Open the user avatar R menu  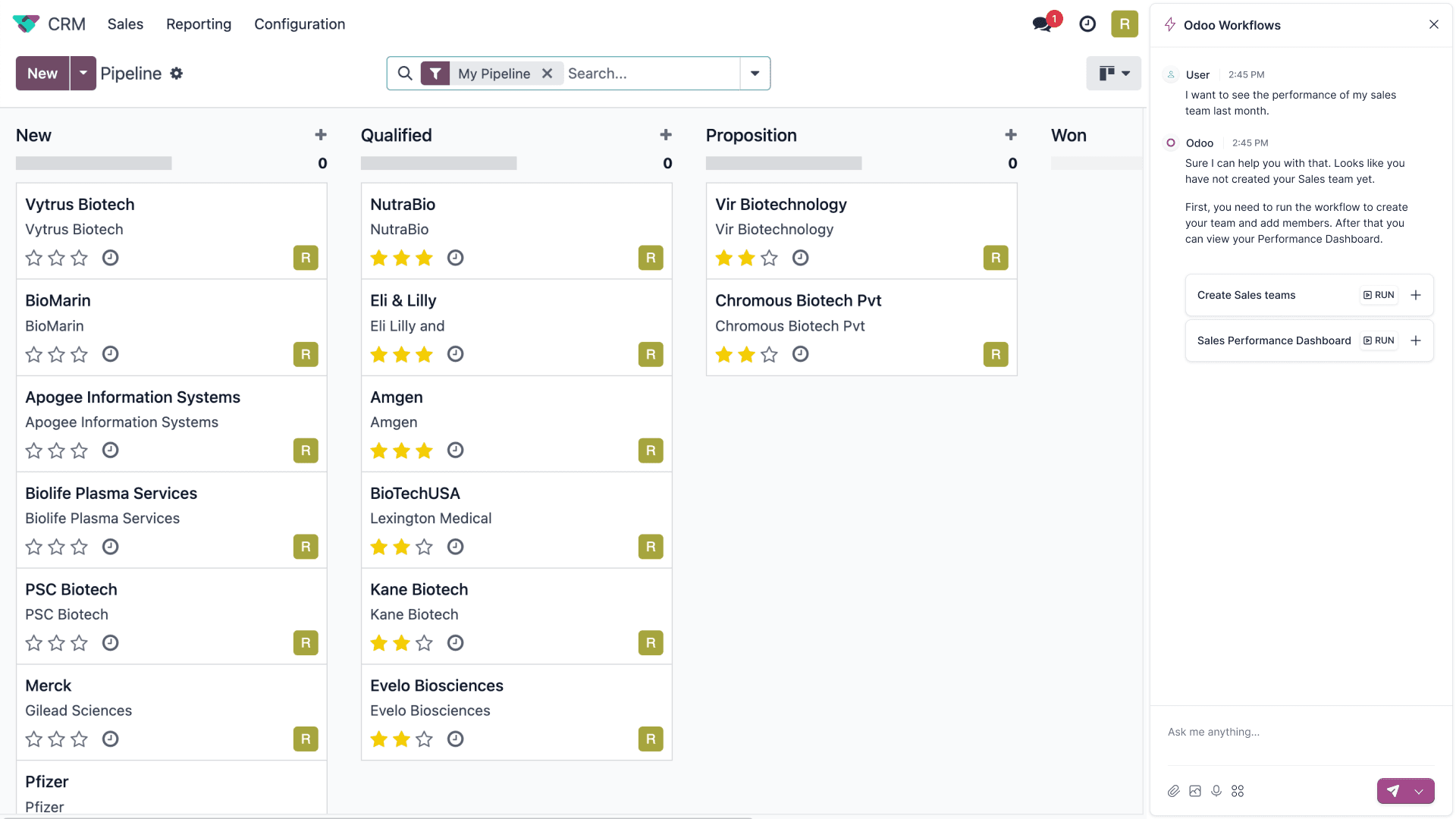1125,24
